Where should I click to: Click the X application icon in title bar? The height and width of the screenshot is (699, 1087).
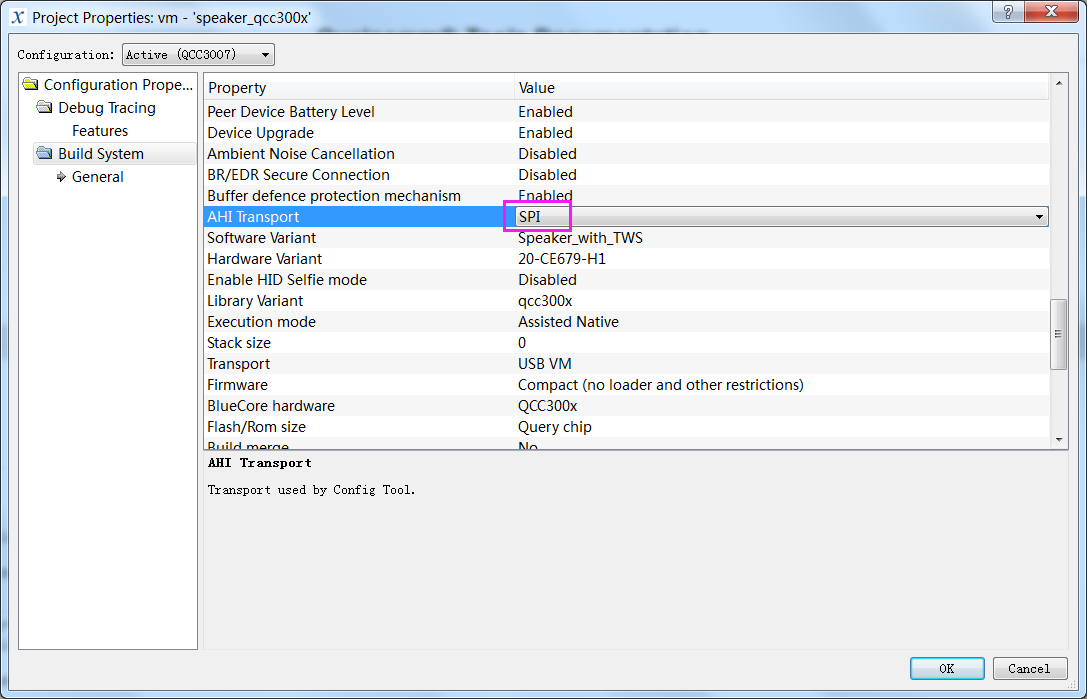[17, 17]
